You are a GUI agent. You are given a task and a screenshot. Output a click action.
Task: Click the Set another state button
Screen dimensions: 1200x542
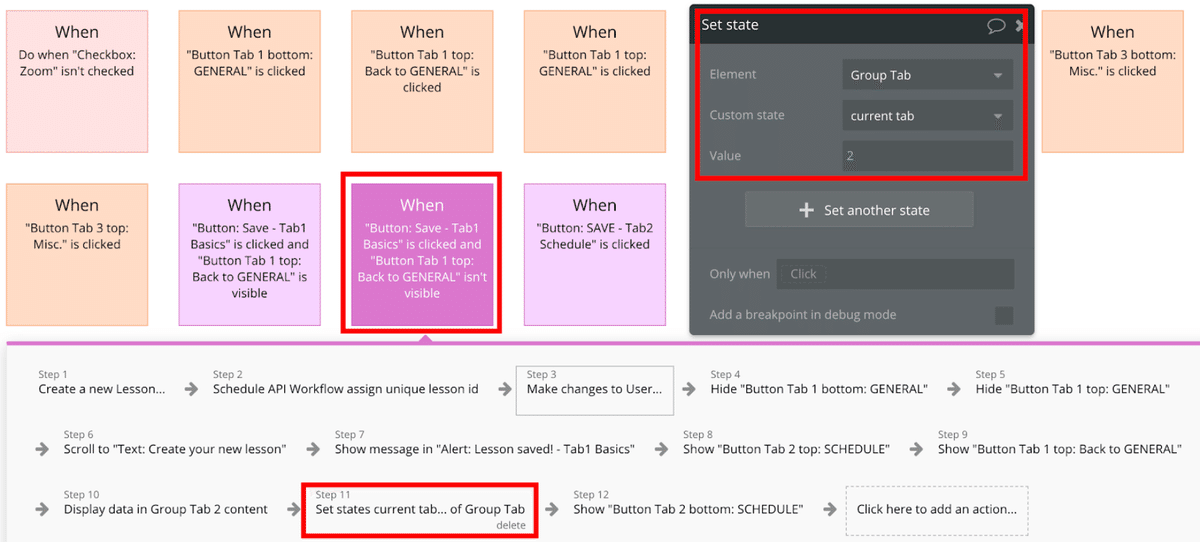click(859, 210)
